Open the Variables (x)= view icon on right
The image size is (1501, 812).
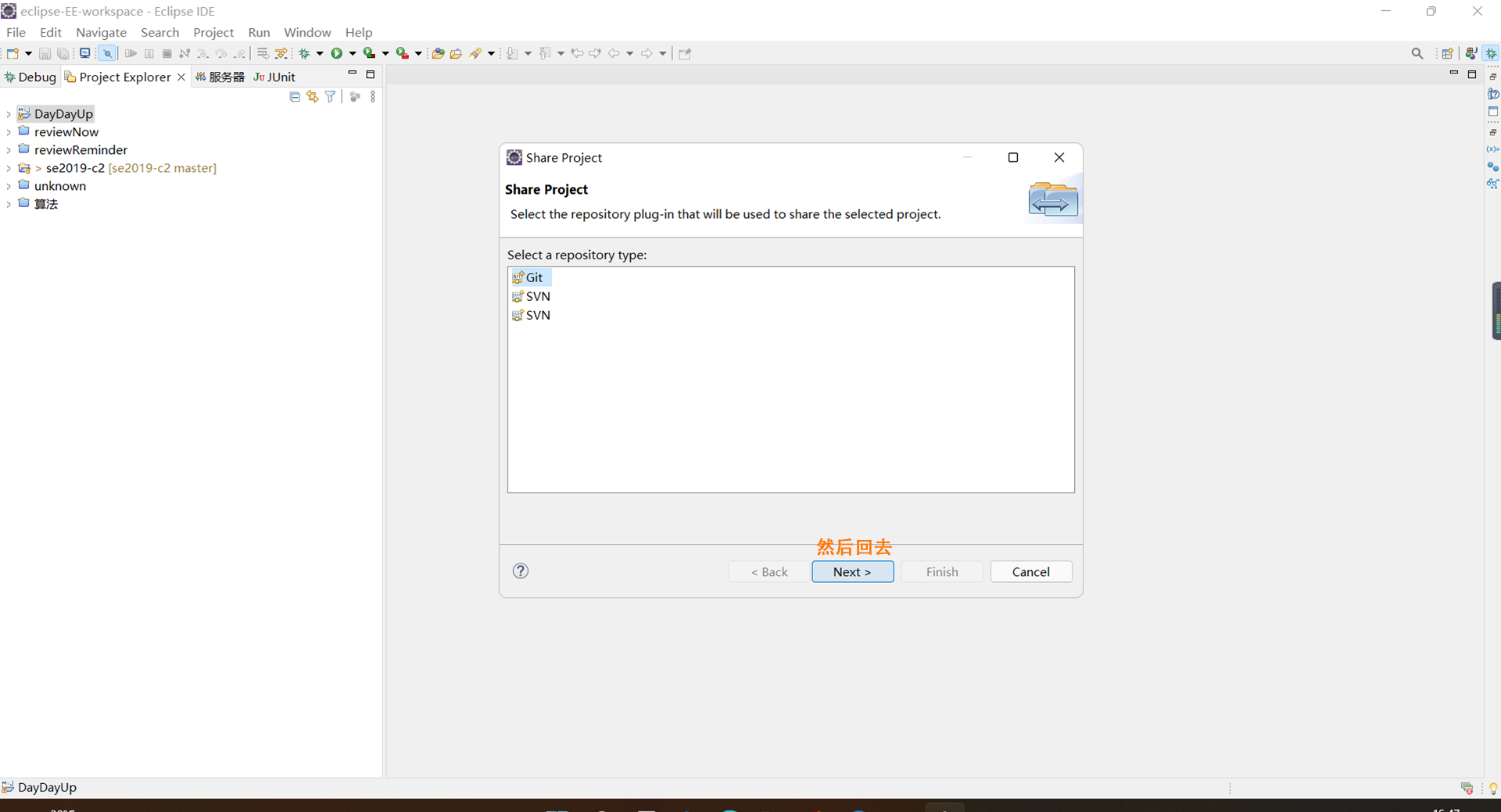tap(1492, 148)
